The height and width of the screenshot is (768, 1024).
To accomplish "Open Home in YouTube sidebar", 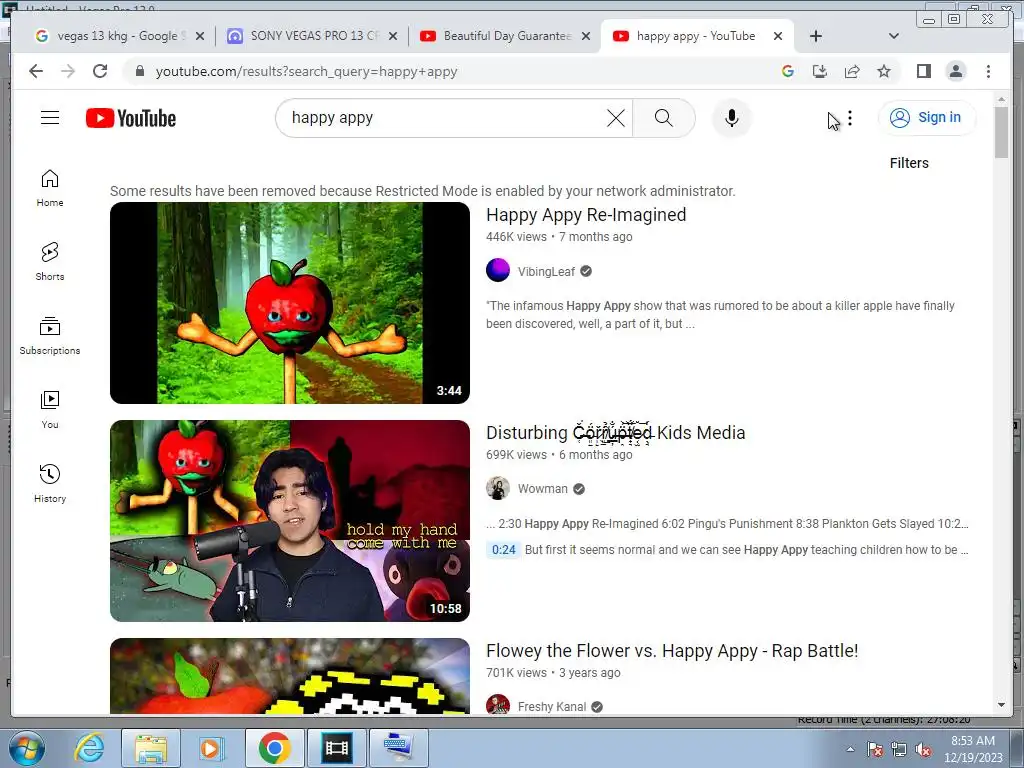I will coord(50,188).
